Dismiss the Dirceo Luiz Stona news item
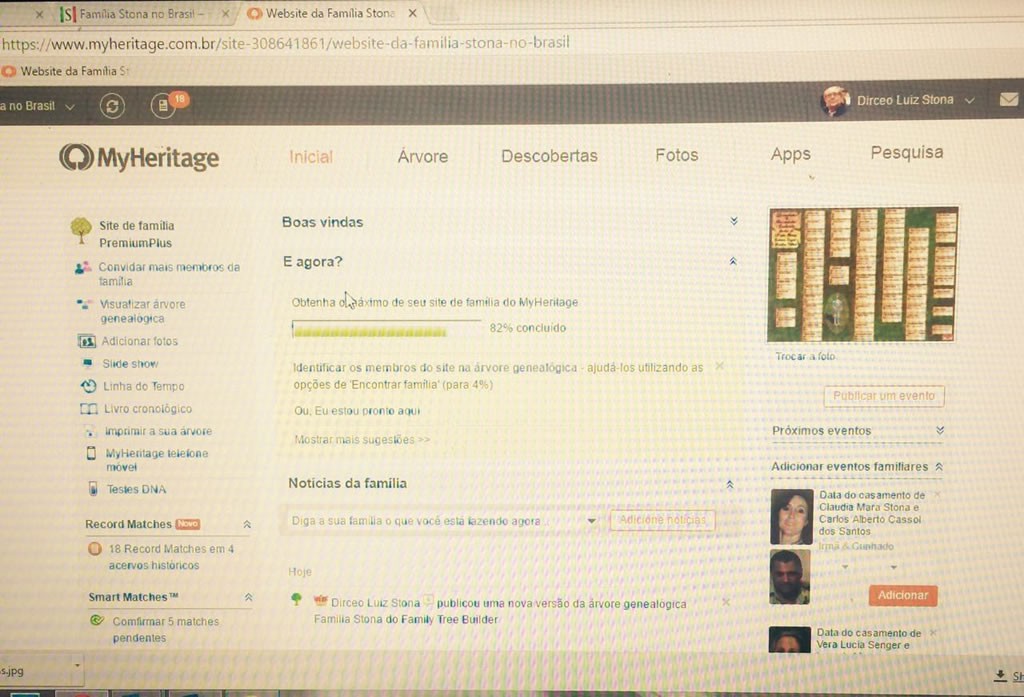This screenshot has height=697, width=1024. [726, 602]
